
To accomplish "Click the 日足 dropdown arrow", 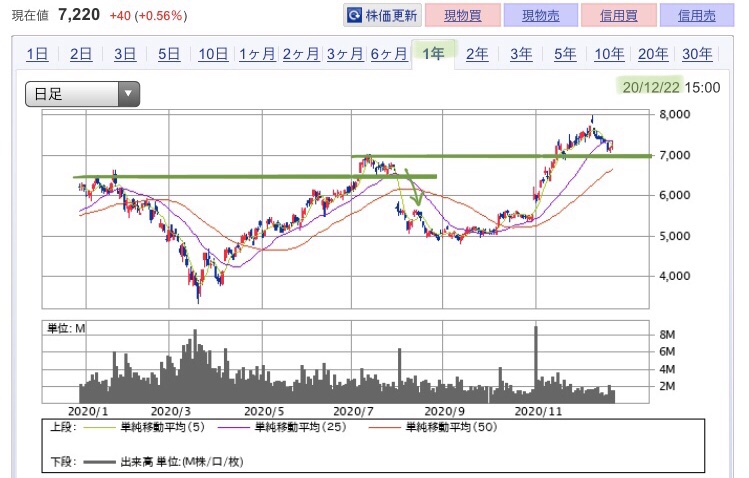I will pyautogui.click(x=128, y=94).
